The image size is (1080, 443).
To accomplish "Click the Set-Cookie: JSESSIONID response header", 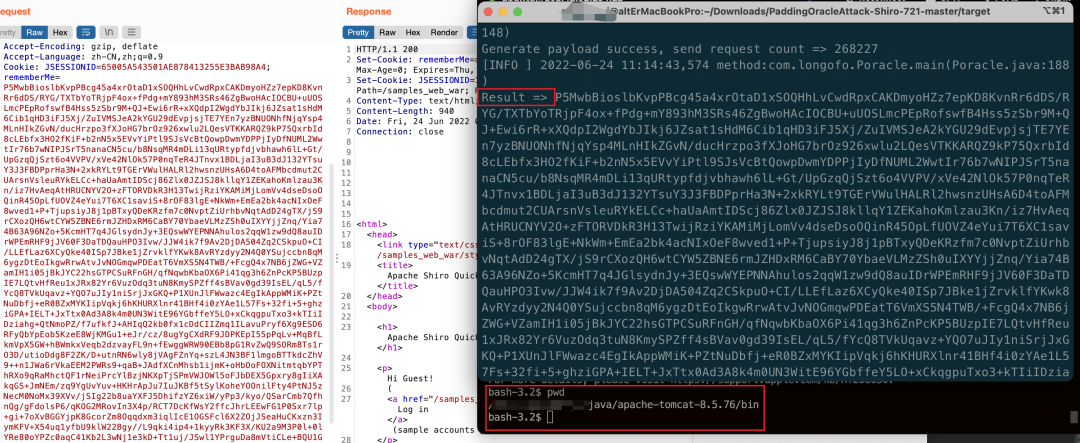I will click(416, 81).
